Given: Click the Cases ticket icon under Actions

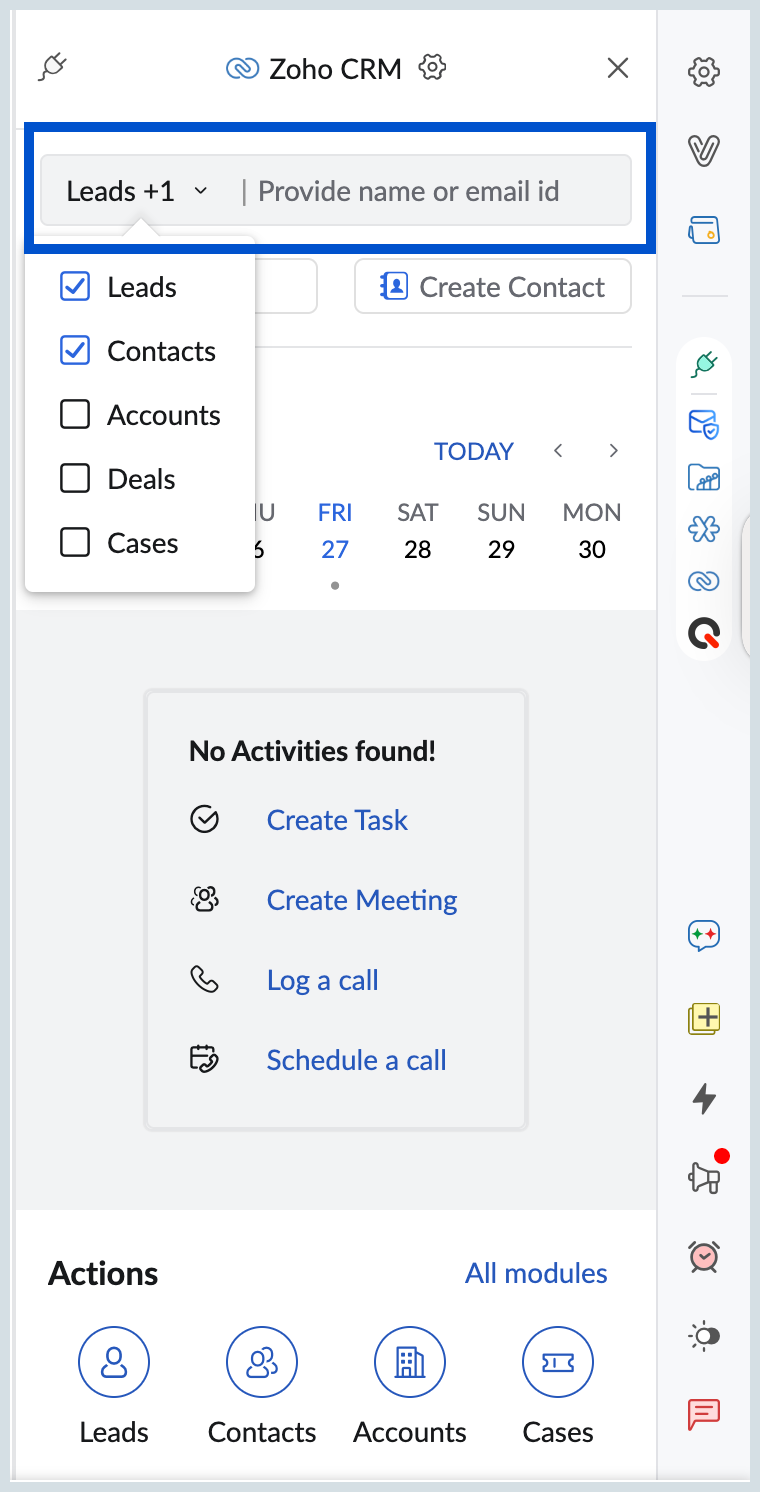Looking at the screenshot, I should coord(558,1362).
